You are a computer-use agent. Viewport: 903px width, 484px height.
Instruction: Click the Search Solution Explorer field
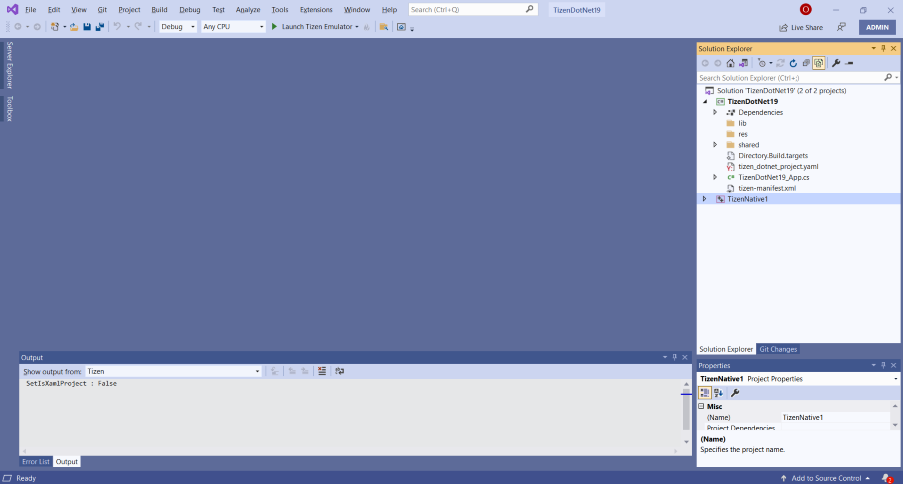[790, 77]
